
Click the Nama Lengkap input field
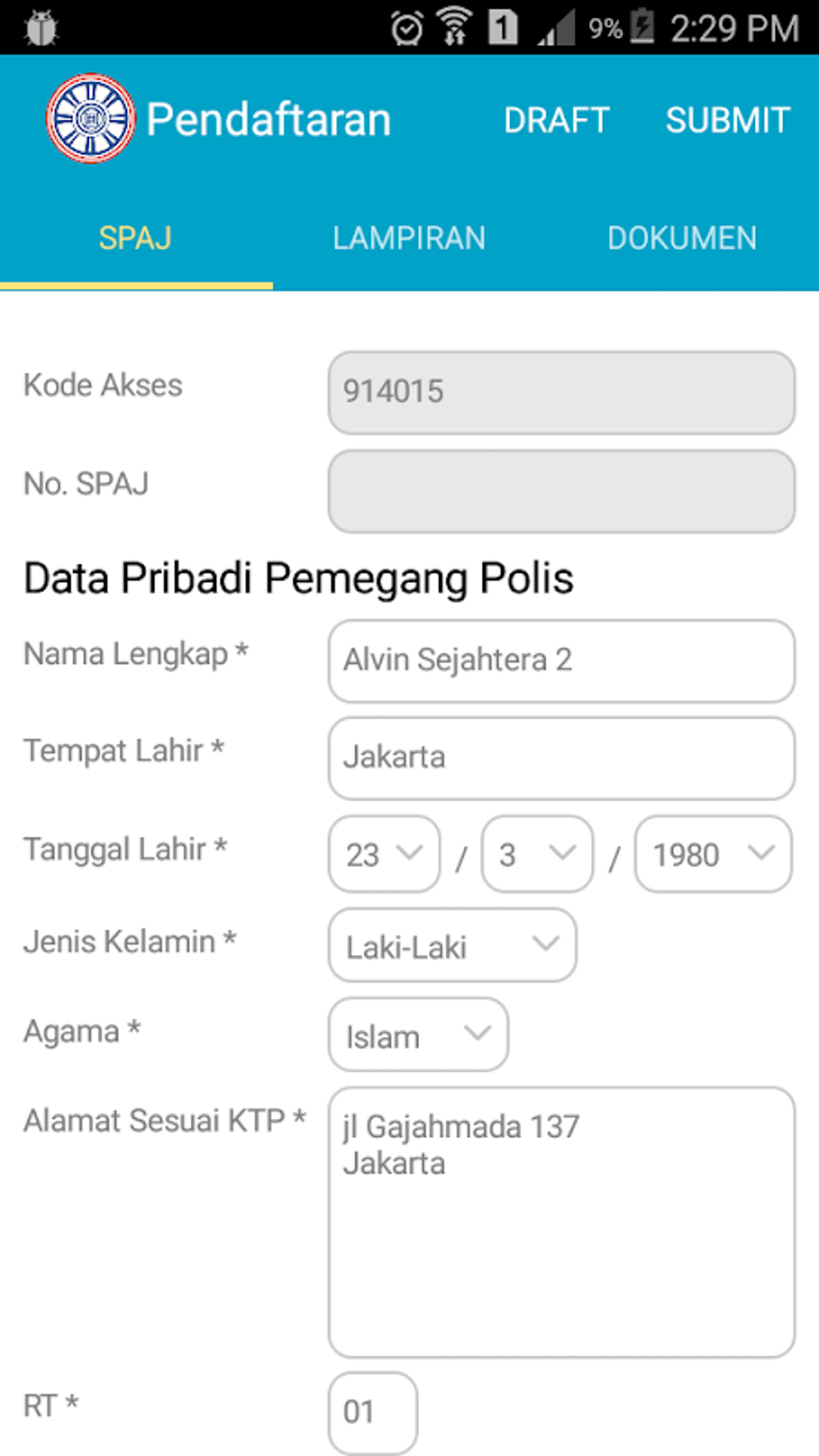coord(561,661)
